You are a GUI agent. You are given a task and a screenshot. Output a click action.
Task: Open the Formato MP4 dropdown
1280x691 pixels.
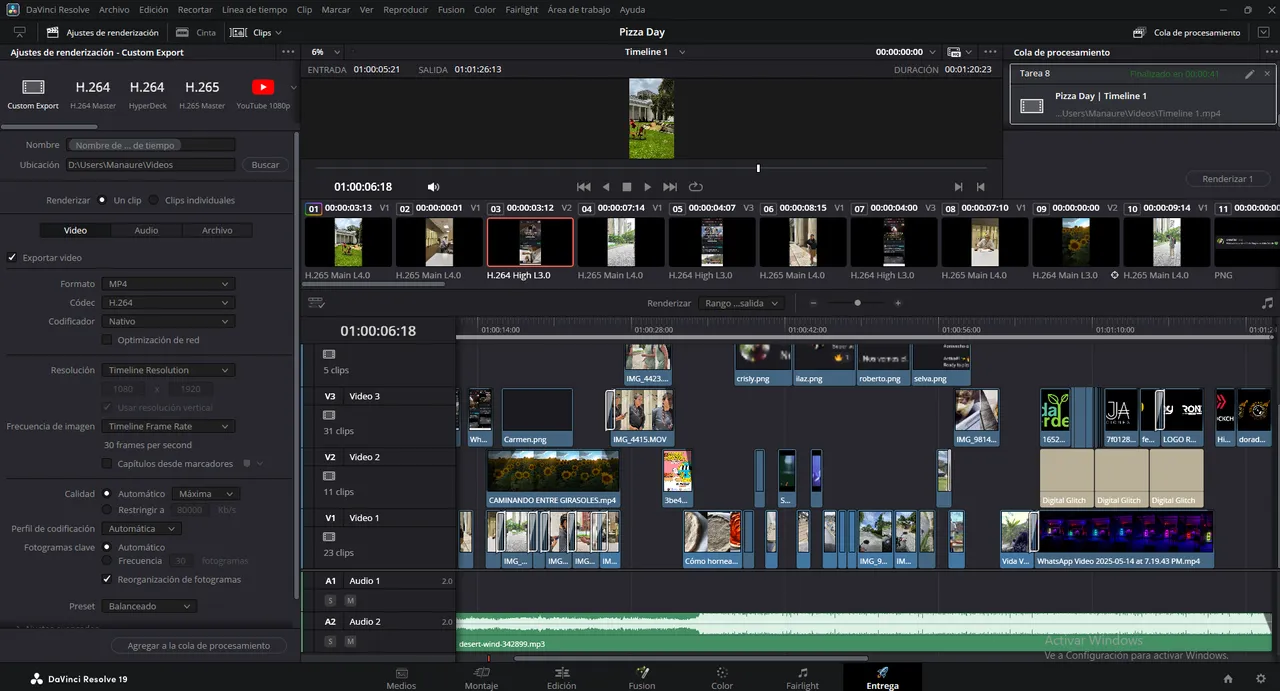[x=168, y=284]
